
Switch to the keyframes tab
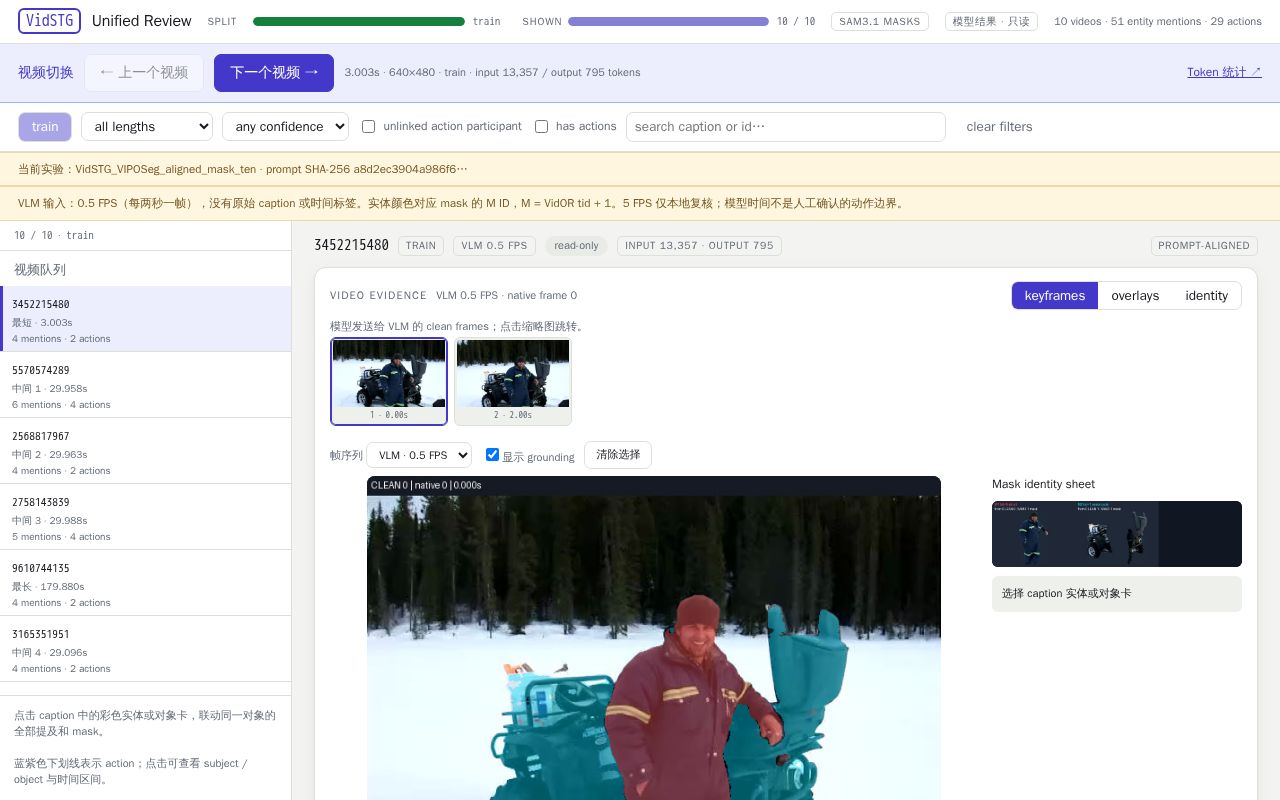[1055, 296]
